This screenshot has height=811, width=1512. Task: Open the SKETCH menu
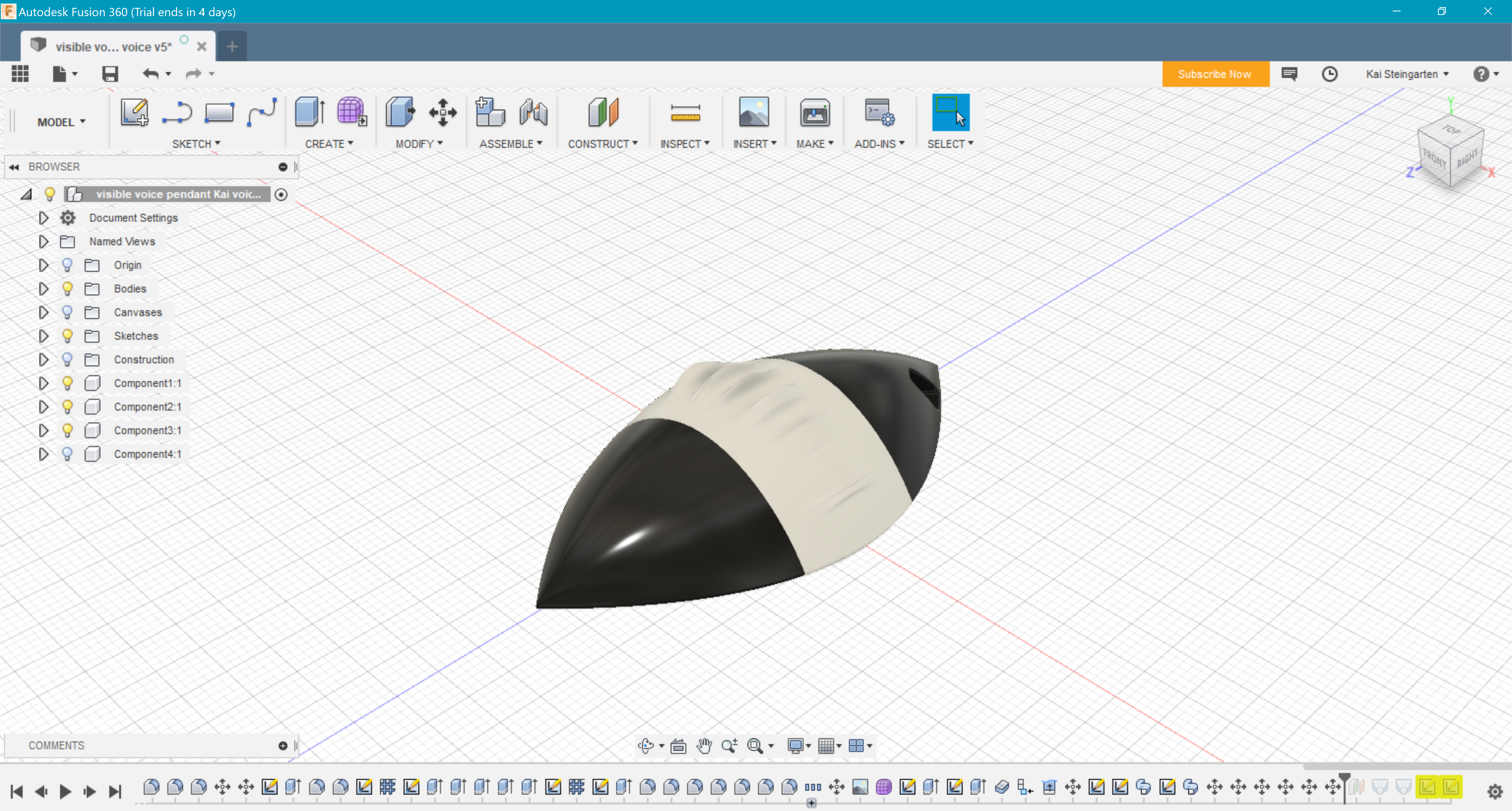tap(196, 144)
